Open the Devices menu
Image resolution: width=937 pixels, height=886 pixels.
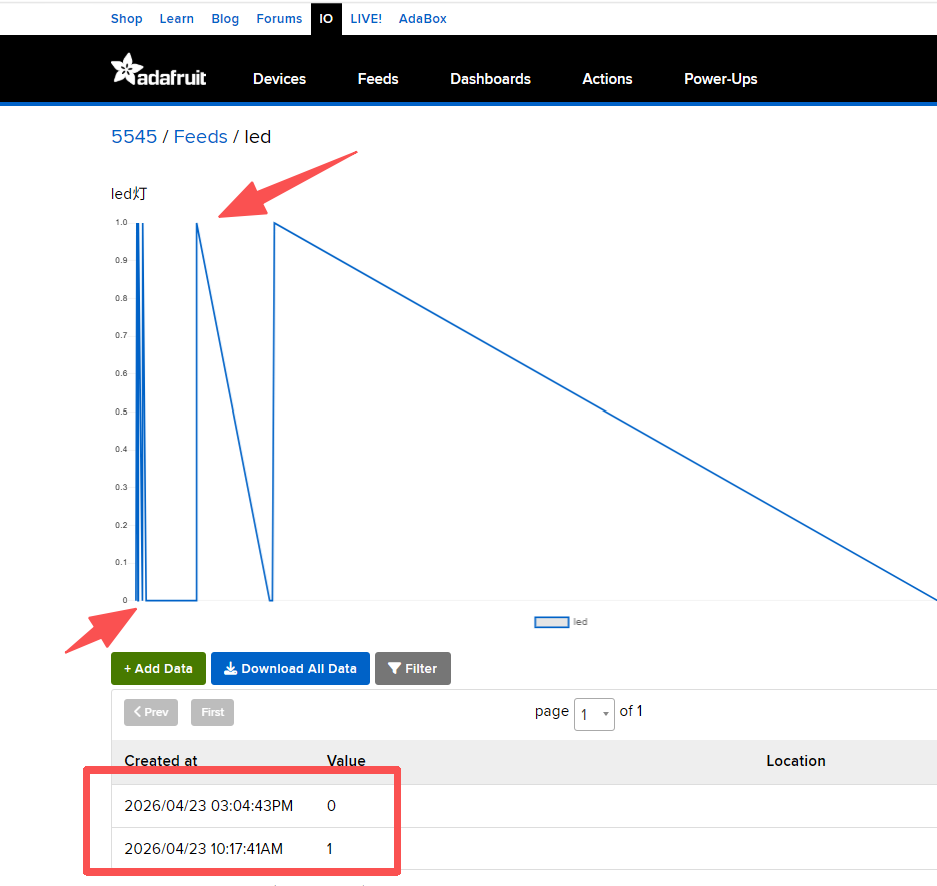pos(279,79)
